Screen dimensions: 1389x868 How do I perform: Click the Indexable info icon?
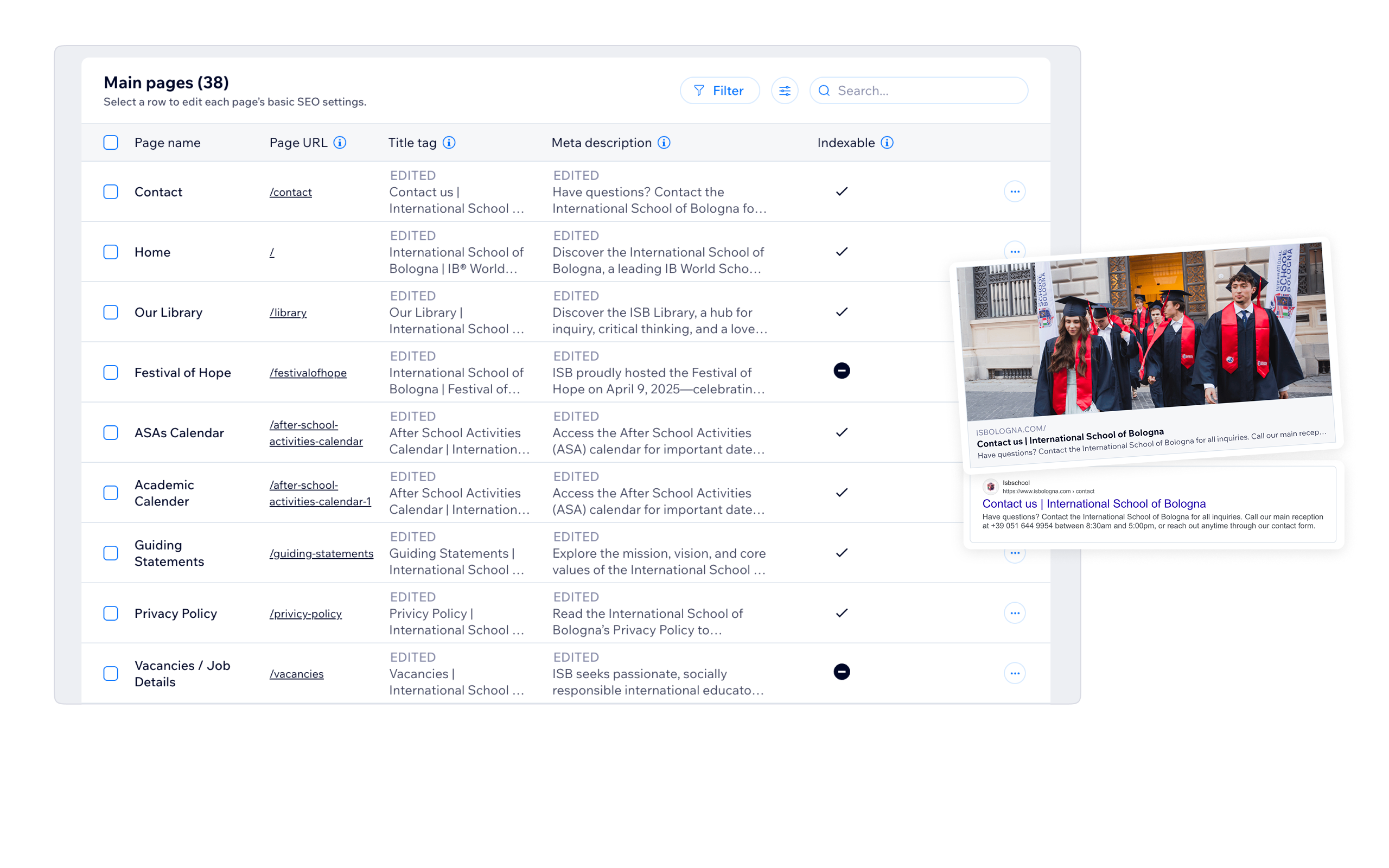(x=887, y=142)
